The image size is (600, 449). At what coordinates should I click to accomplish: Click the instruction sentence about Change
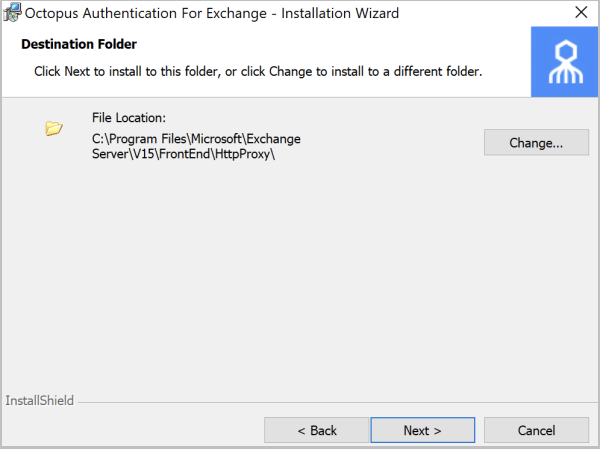coord(258,71)
